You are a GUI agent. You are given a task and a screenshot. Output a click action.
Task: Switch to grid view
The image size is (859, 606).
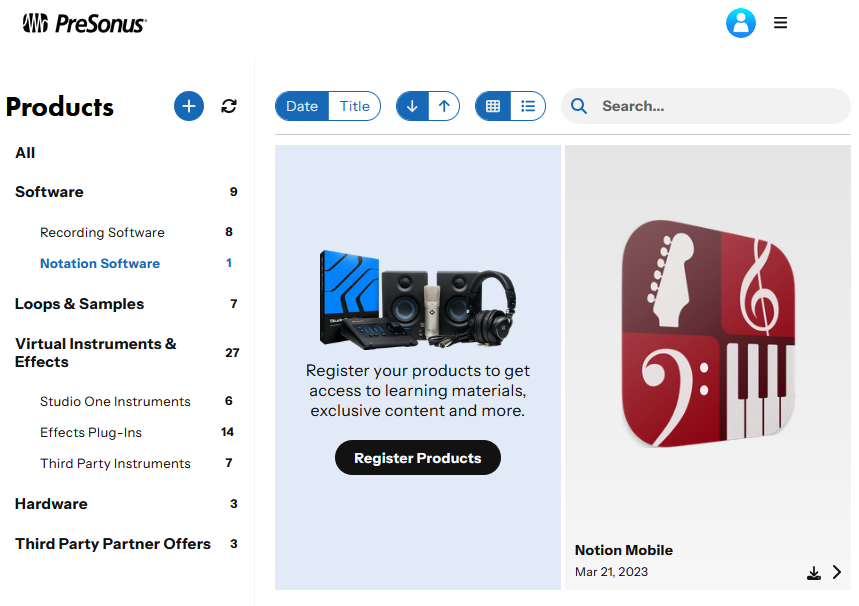pyautogui.click(x=493, y=106)
